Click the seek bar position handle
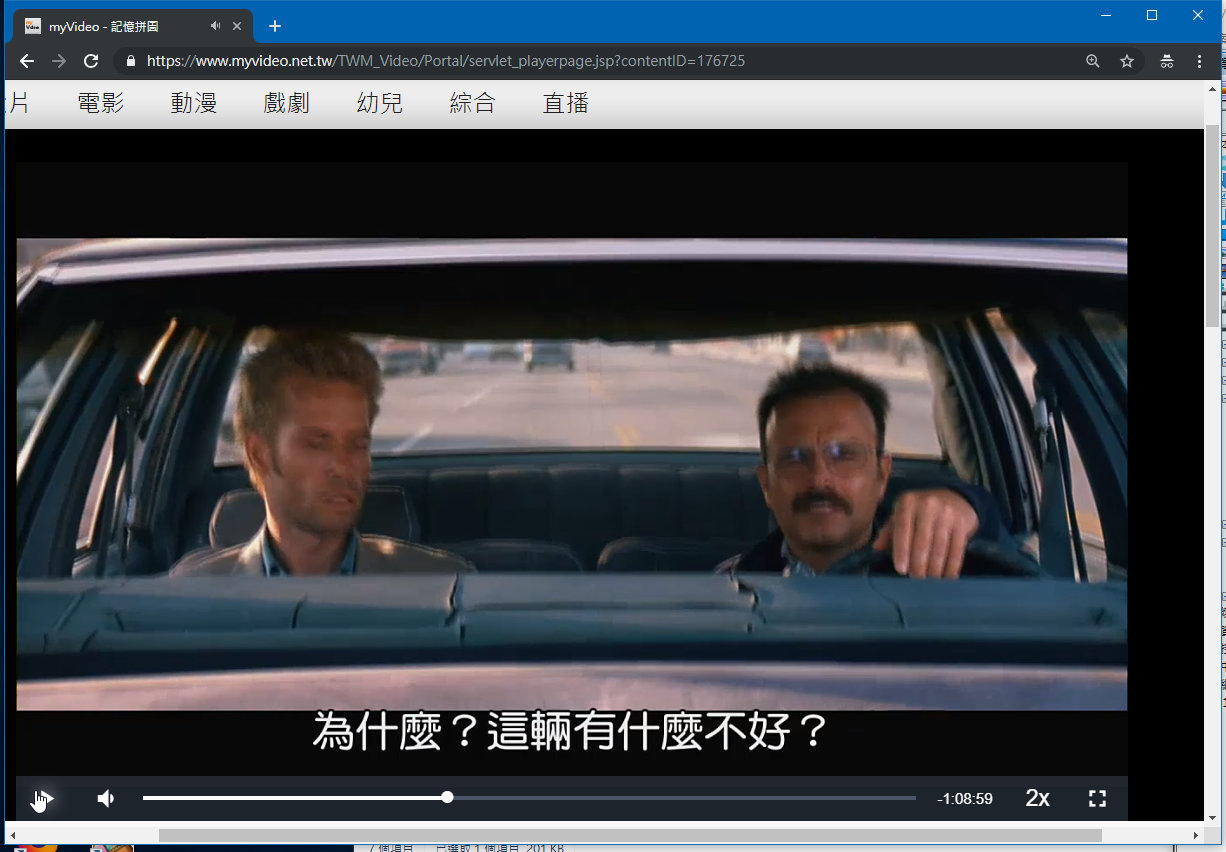The width and height of the screenshot is (1226, 852). coord(447,798)
